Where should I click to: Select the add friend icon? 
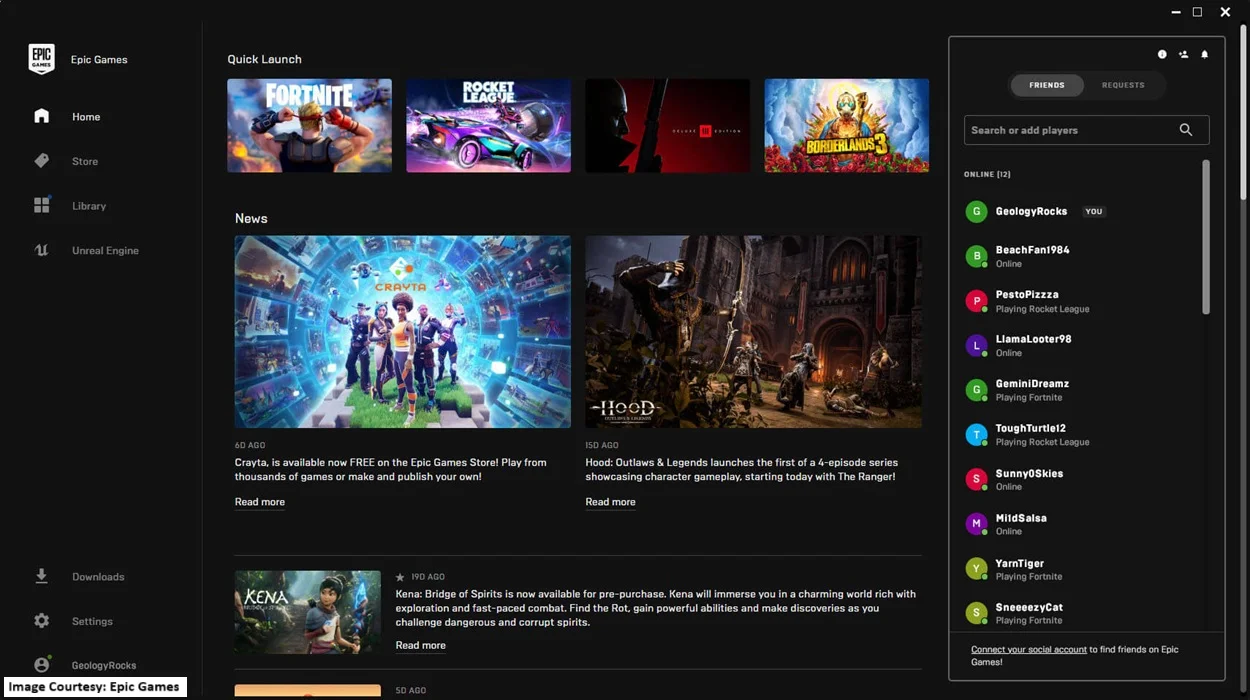click(x=1183, y=54)
